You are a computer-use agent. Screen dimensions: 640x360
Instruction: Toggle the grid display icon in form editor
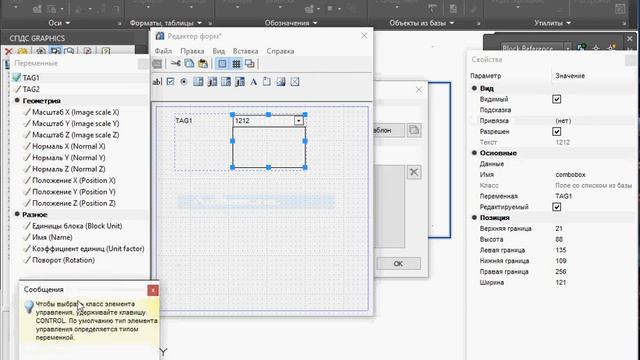pos(236,64)
